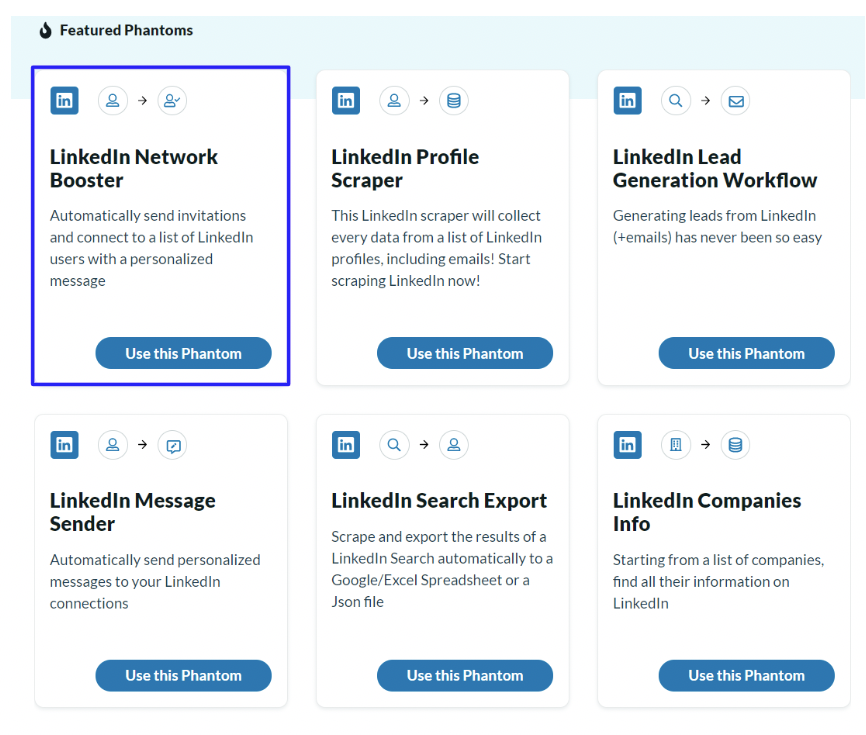
Task: Click the chat bubble icon on Message Sender
Action: click(172, 445)
